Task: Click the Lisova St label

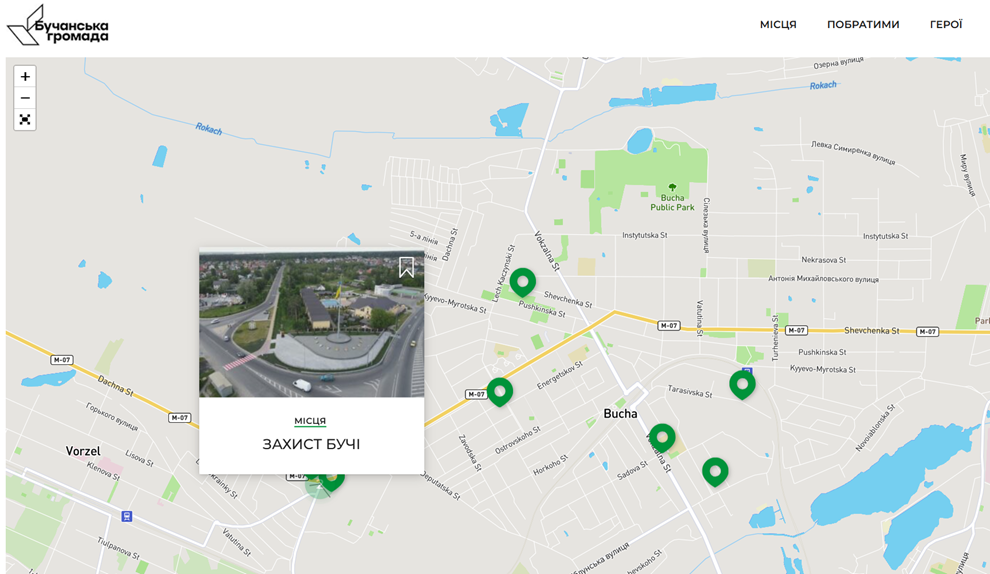Action: click(x=140, y=458)
